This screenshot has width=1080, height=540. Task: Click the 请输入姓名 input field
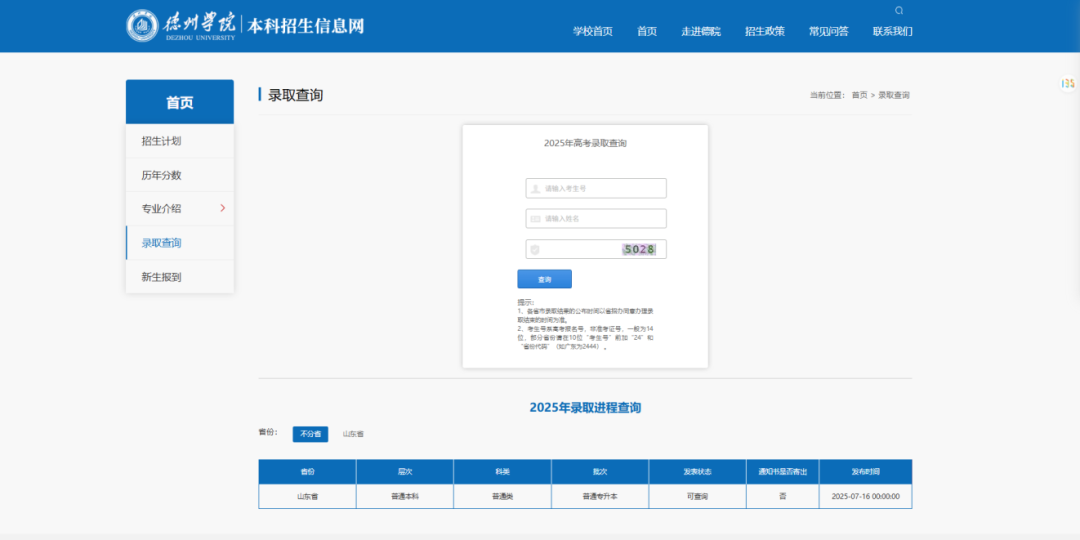click(x=596, y=218)
